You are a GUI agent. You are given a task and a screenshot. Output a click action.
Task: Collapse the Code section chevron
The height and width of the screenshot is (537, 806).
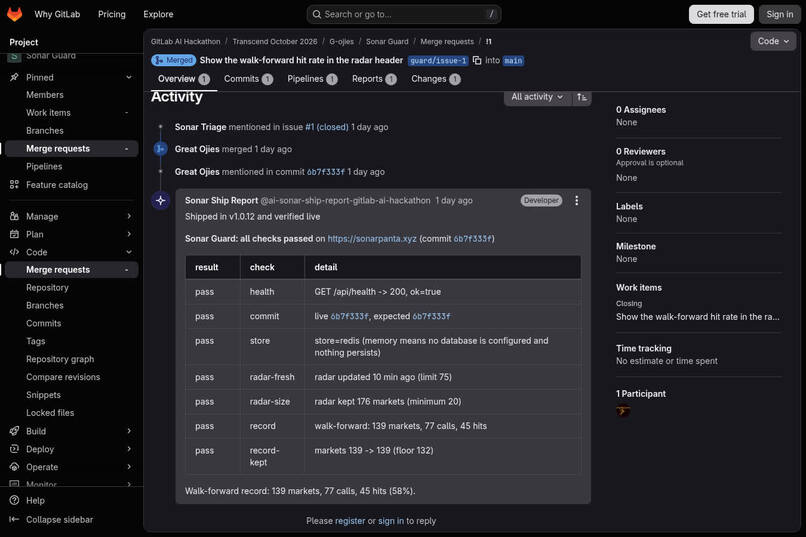click(x=129, y=252)
